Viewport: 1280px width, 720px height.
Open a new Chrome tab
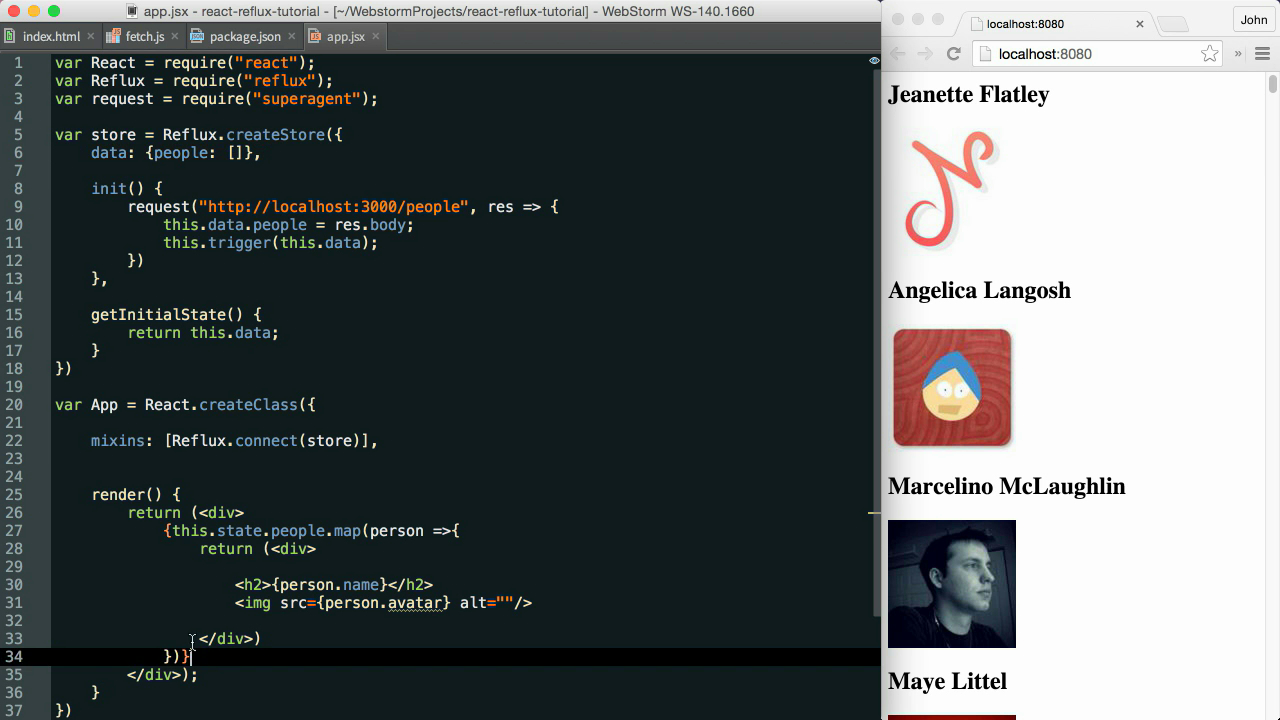pos(1173,24)
